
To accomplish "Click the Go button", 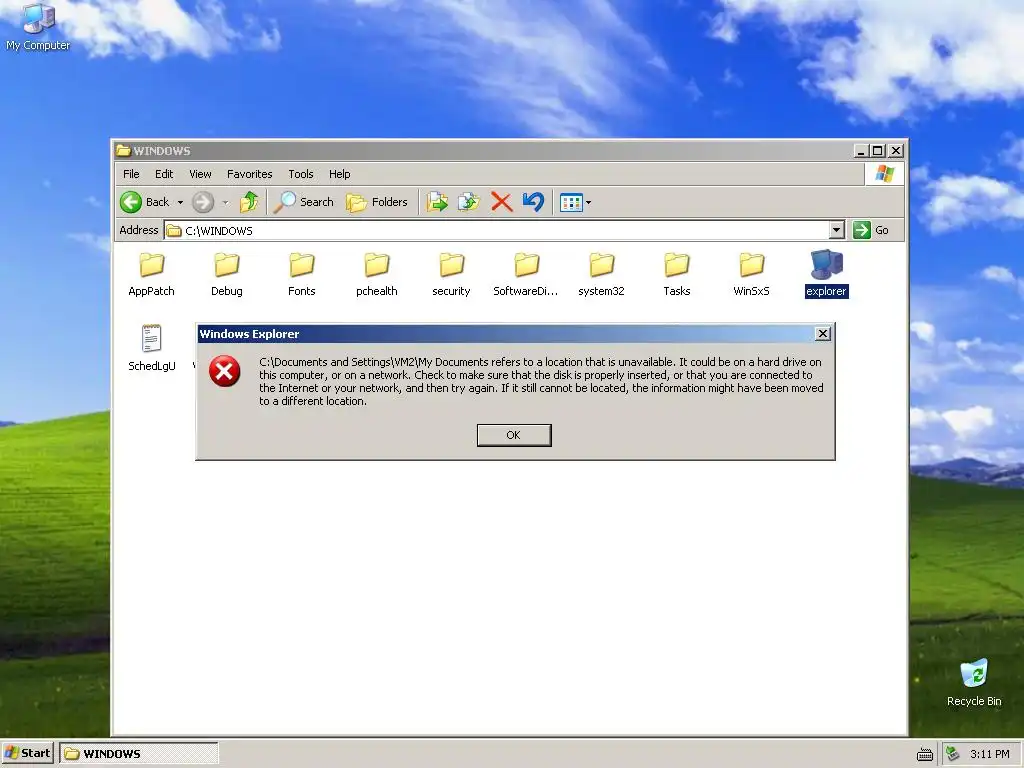I will coord(871,231).
